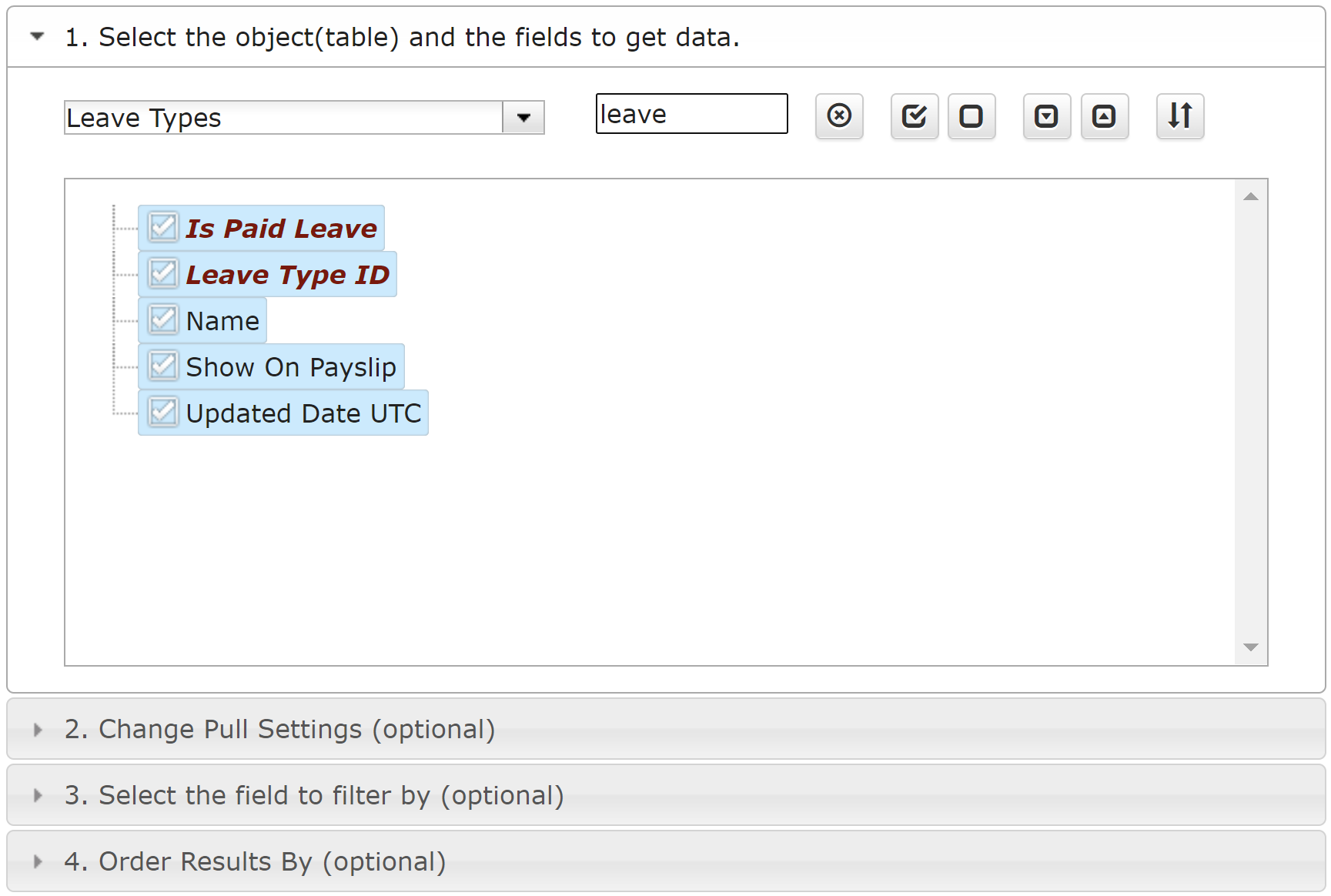The width and height of the screenshot is (1331, 896).
Task: Expand section 3 arrow for field filter
Action: pos(37,796)
